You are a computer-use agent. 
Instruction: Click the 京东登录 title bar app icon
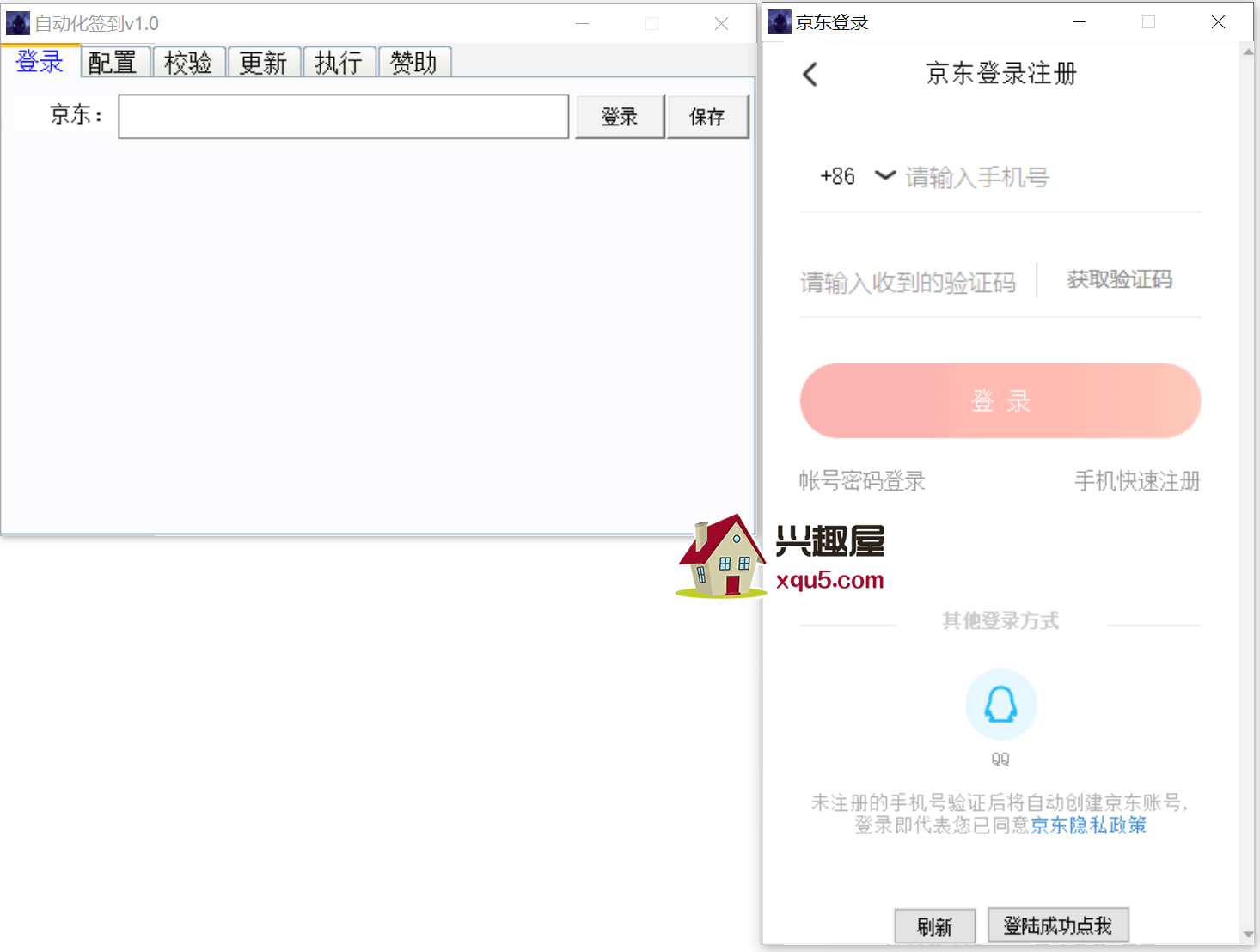780,21
